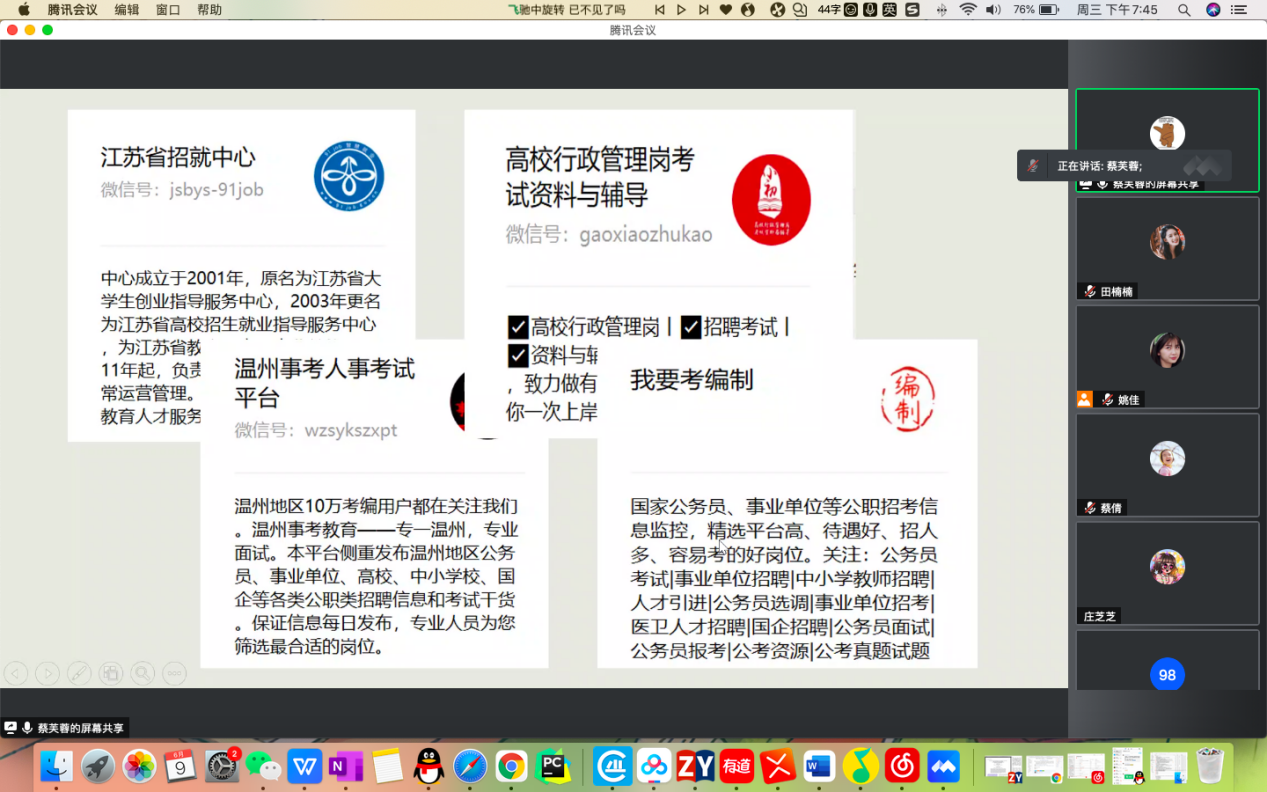Select participant 田楠楠's video tile
This screenshot has height=792, width=1267.
[1167, 248]
